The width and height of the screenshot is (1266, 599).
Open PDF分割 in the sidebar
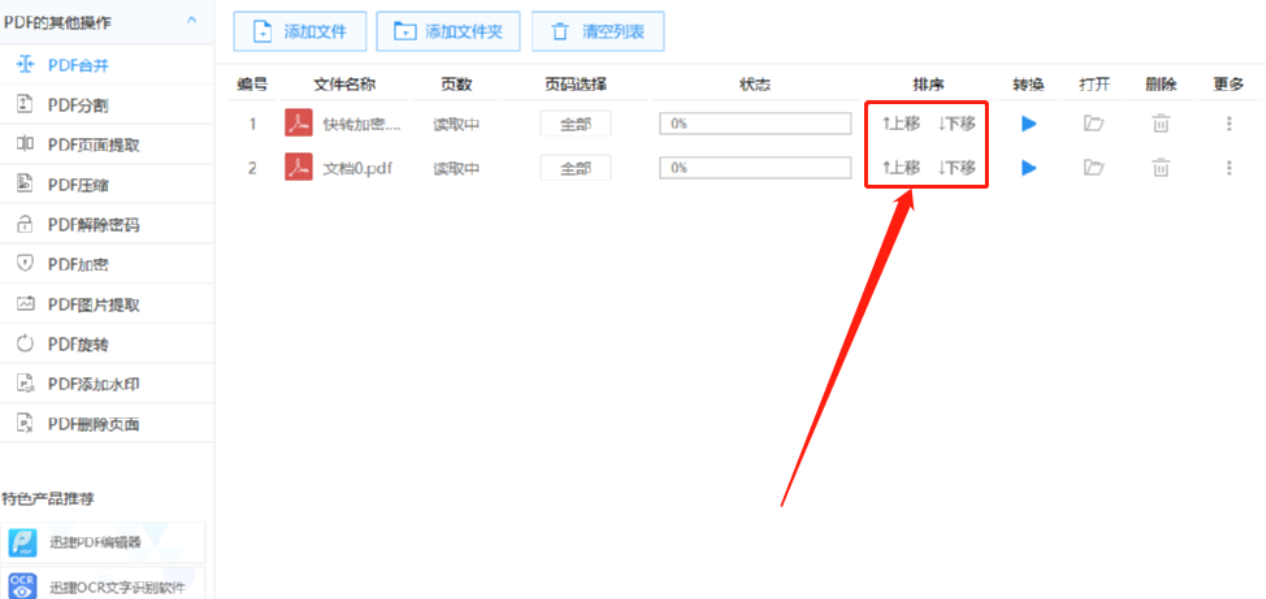tap(107, 105)
